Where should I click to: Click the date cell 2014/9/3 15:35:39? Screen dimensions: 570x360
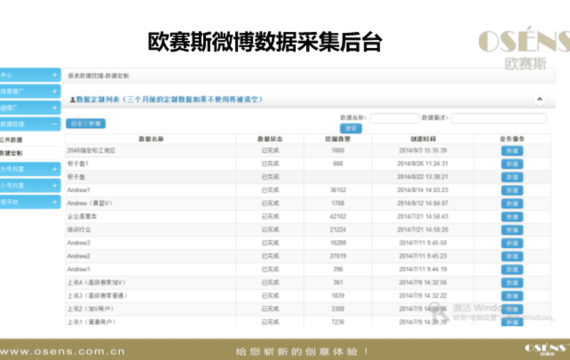coord(423,150)
